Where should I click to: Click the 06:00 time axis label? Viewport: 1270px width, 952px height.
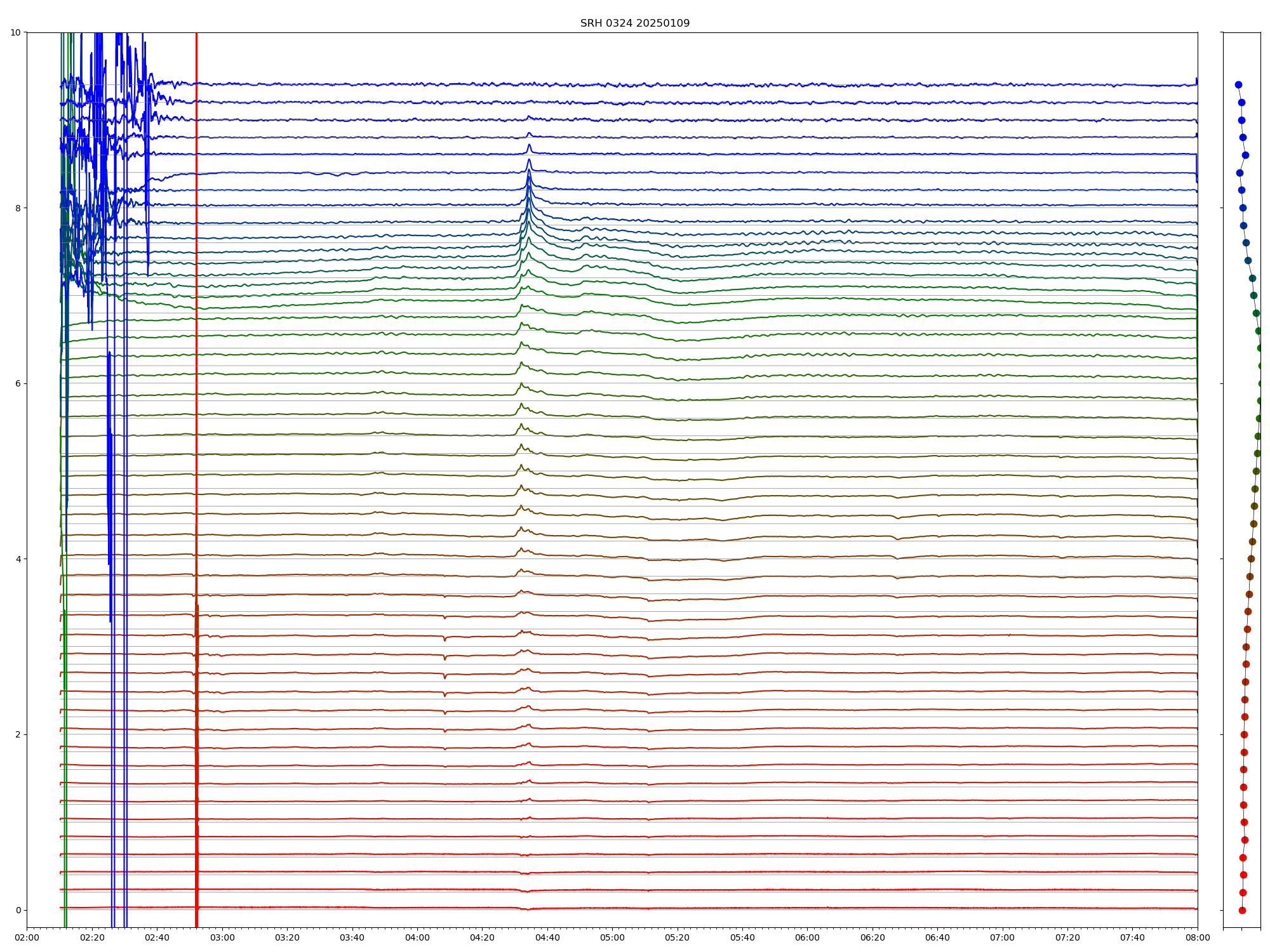[807, 937]
